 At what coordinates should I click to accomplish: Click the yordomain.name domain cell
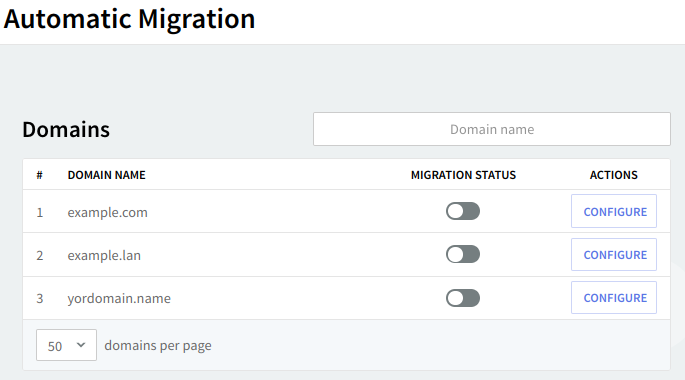119,298
